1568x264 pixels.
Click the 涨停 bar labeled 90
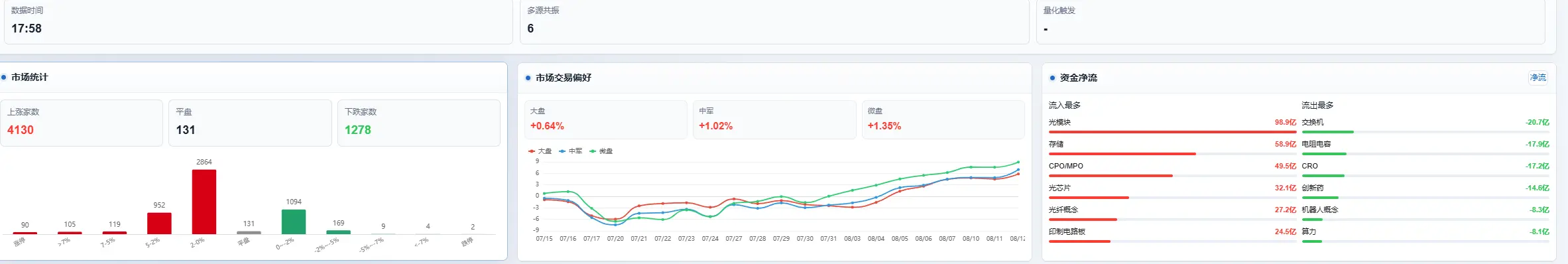click(25, 233)
